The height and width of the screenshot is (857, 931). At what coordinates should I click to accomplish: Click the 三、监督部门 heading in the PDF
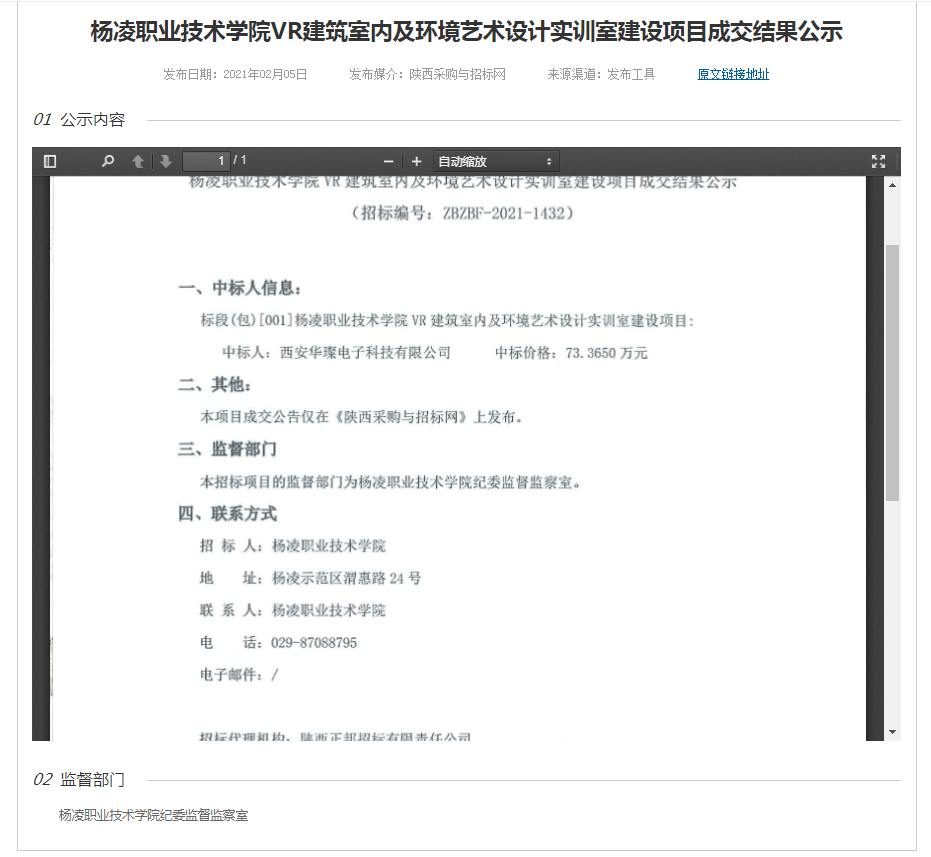point(227,449)
